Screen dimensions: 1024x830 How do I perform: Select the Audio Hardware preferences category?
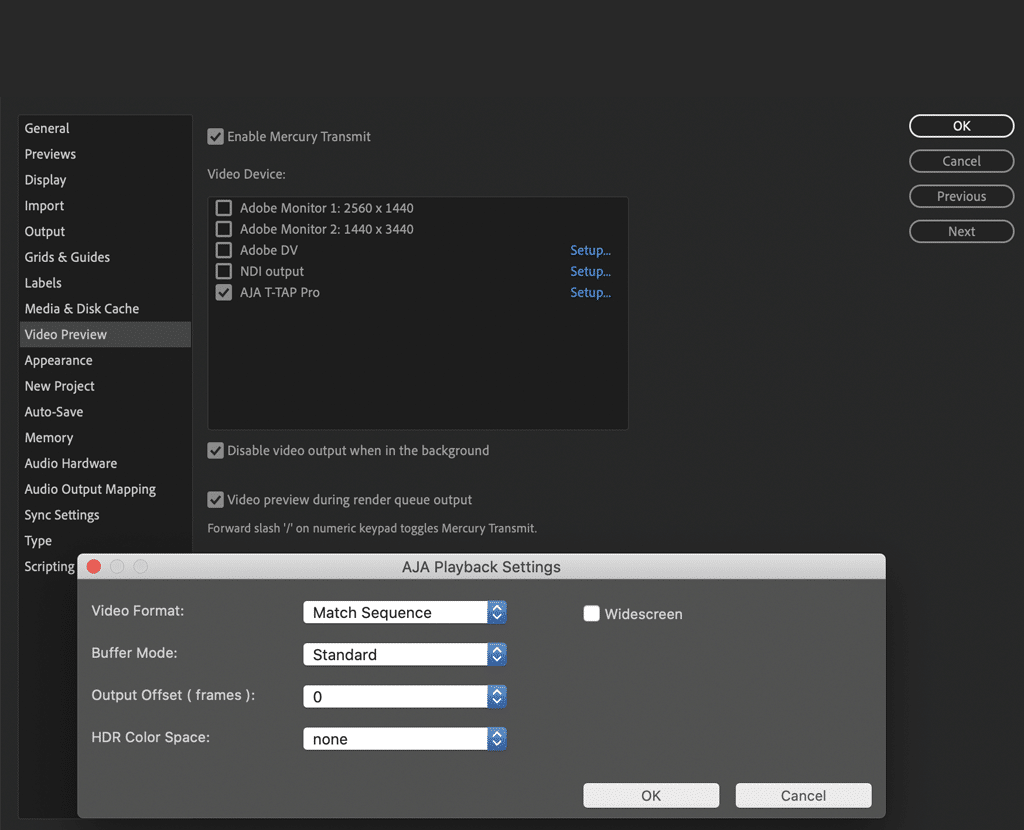pos(71,463)
